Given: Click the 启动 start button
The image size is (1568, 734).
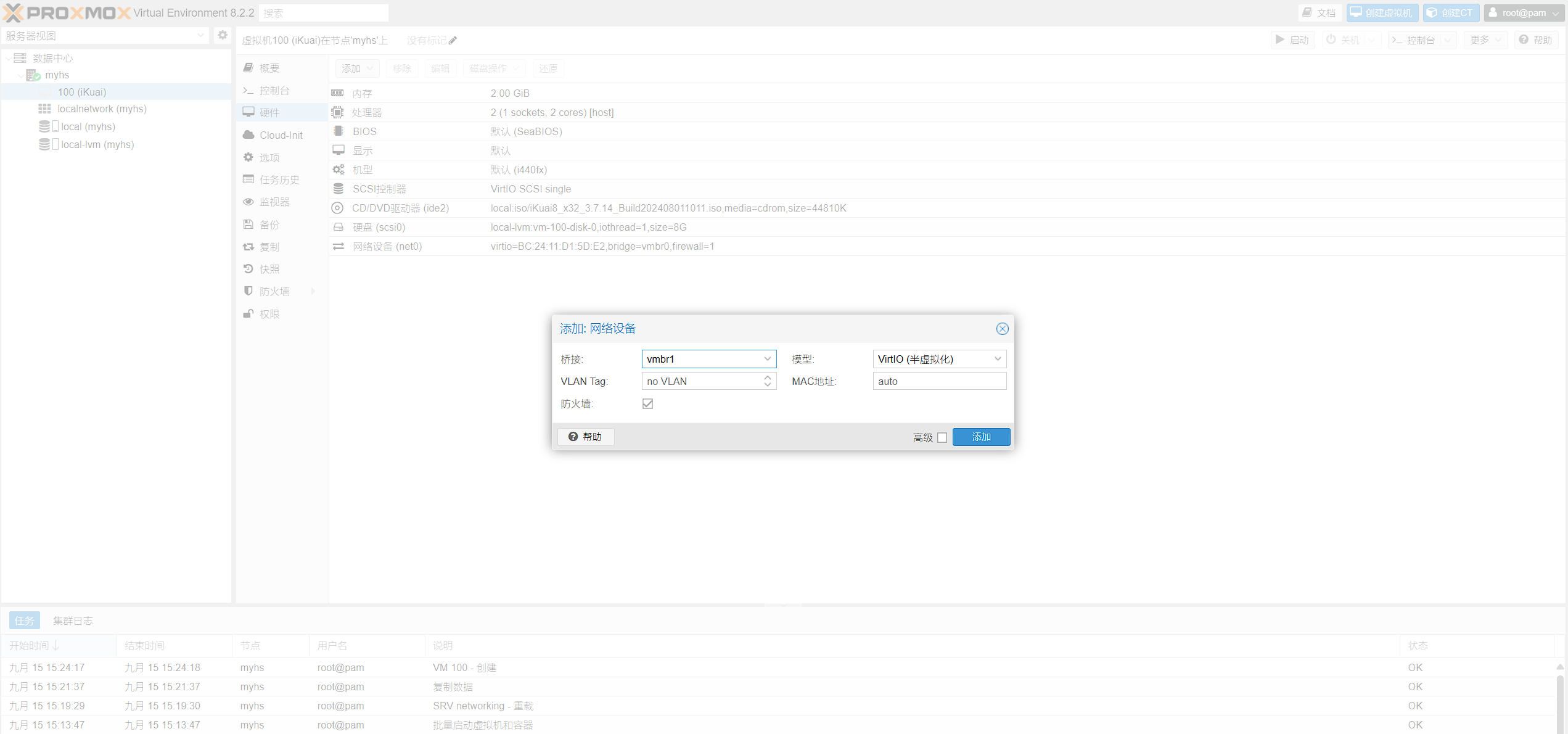Looking at the screenshot, I should click(1292, 40).
